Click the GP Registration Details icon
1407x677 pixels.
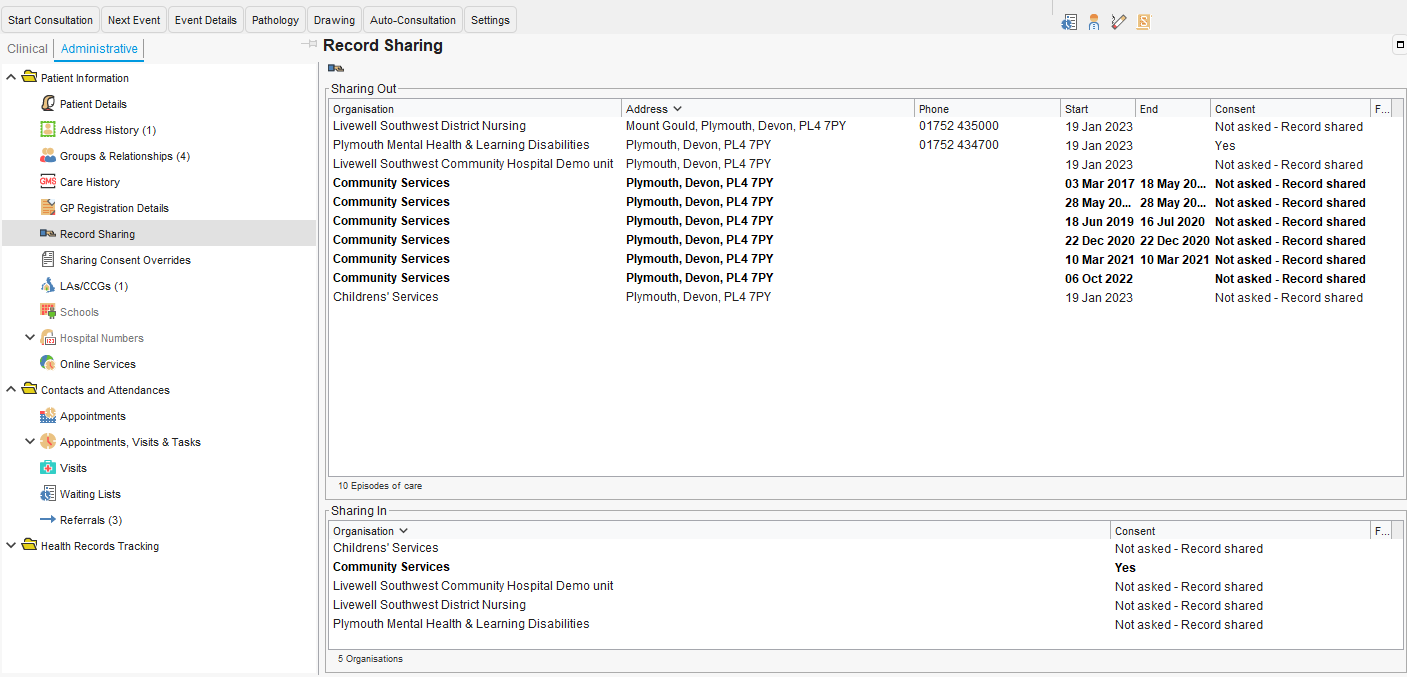point(48,208)
